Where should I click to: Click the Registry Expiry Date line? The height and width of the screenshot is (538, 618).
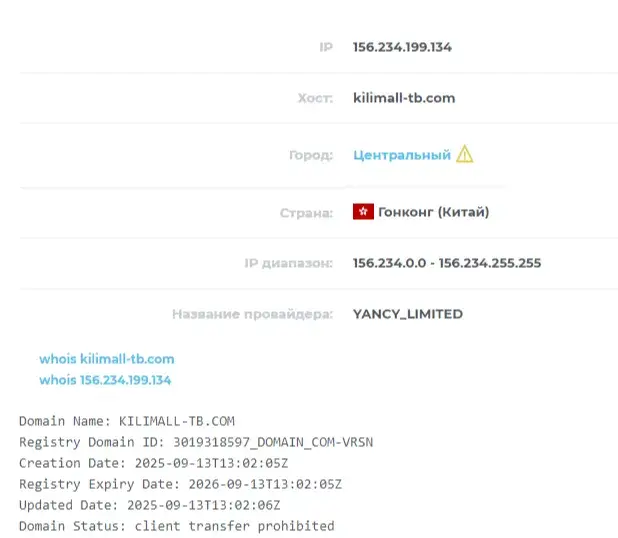tap(181, 484)
